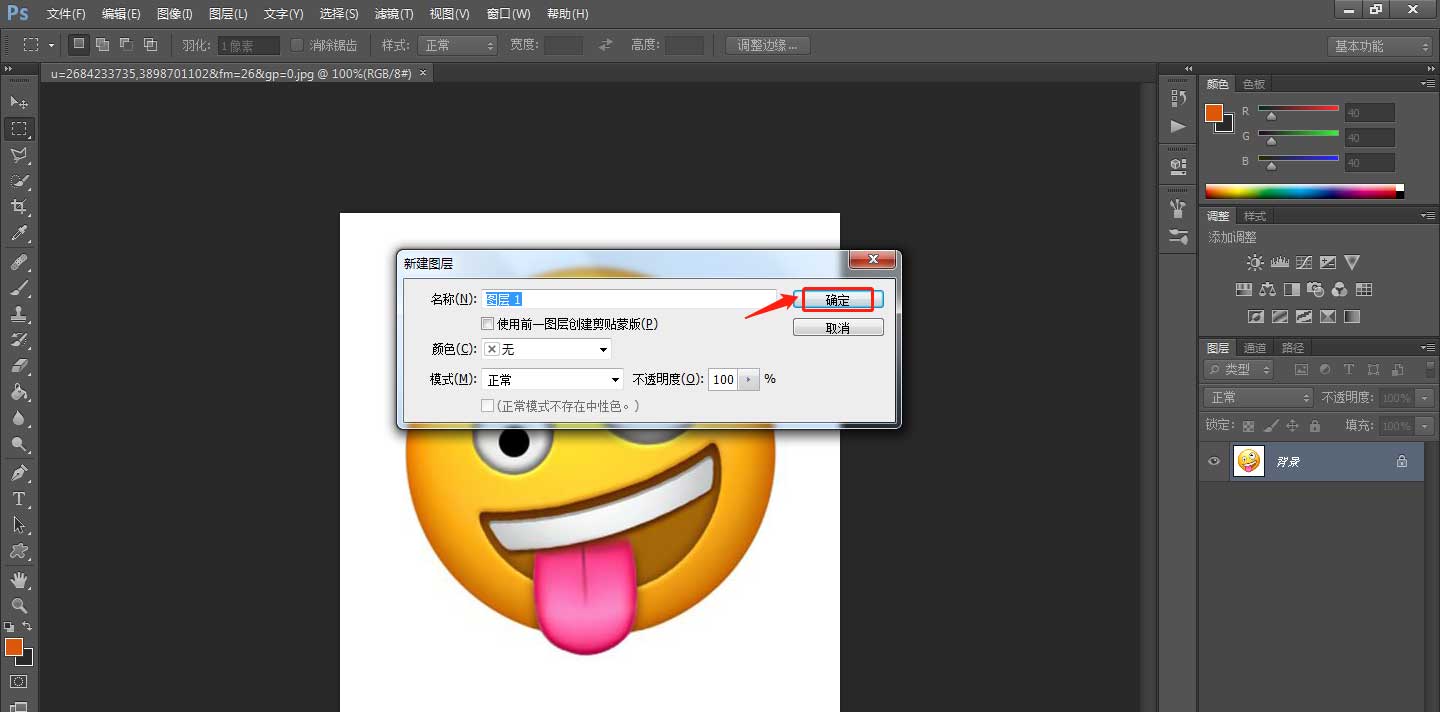Enable the 消除锯齿 option
The image size is (1440, 712).
click(x=296, y=44)
